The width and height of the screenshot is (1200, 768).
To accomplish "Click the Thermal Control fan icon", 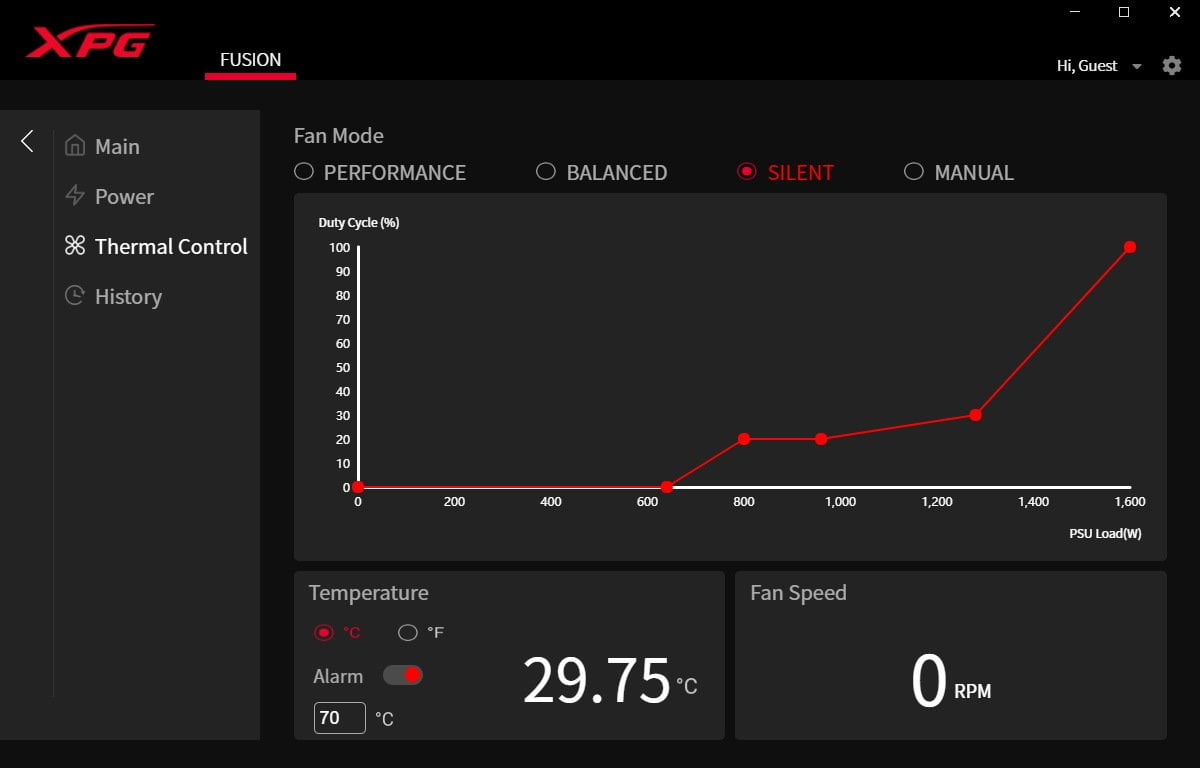I will (x=74, y=245).
